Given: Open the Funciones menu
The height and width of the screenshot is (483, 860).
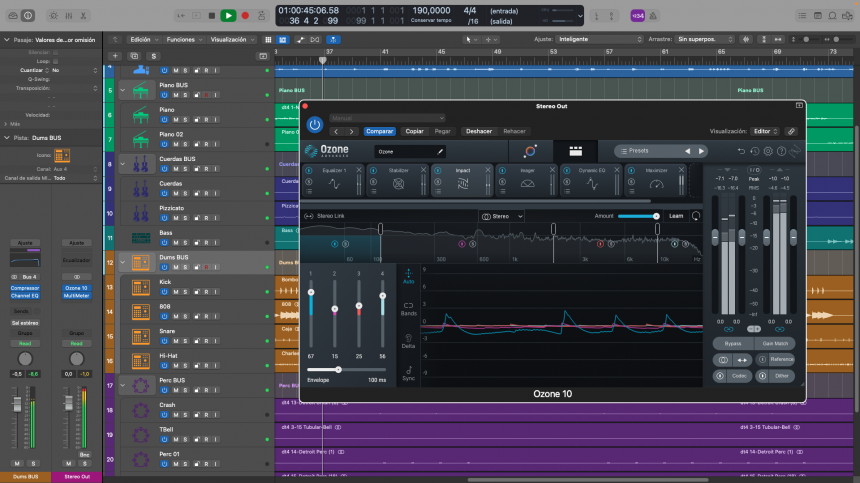Looking at the screenshot, I should (x=184, y=39).
